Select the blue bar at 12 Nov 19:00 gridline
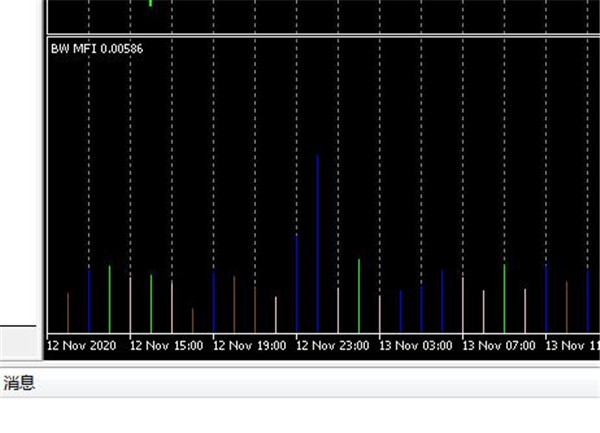The width and height of the screenshot is (600, 433). tap(214, 301)
